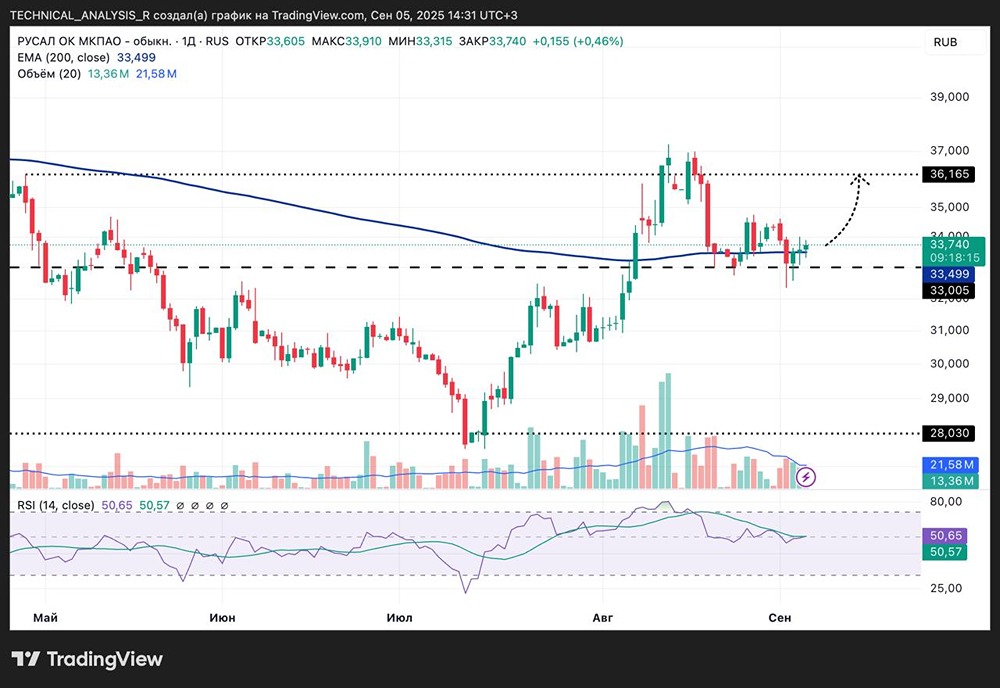Click the 36,165 price level label
This screenshot has width=1000, height=688.
pyautogui.click(x=948, y=174)
